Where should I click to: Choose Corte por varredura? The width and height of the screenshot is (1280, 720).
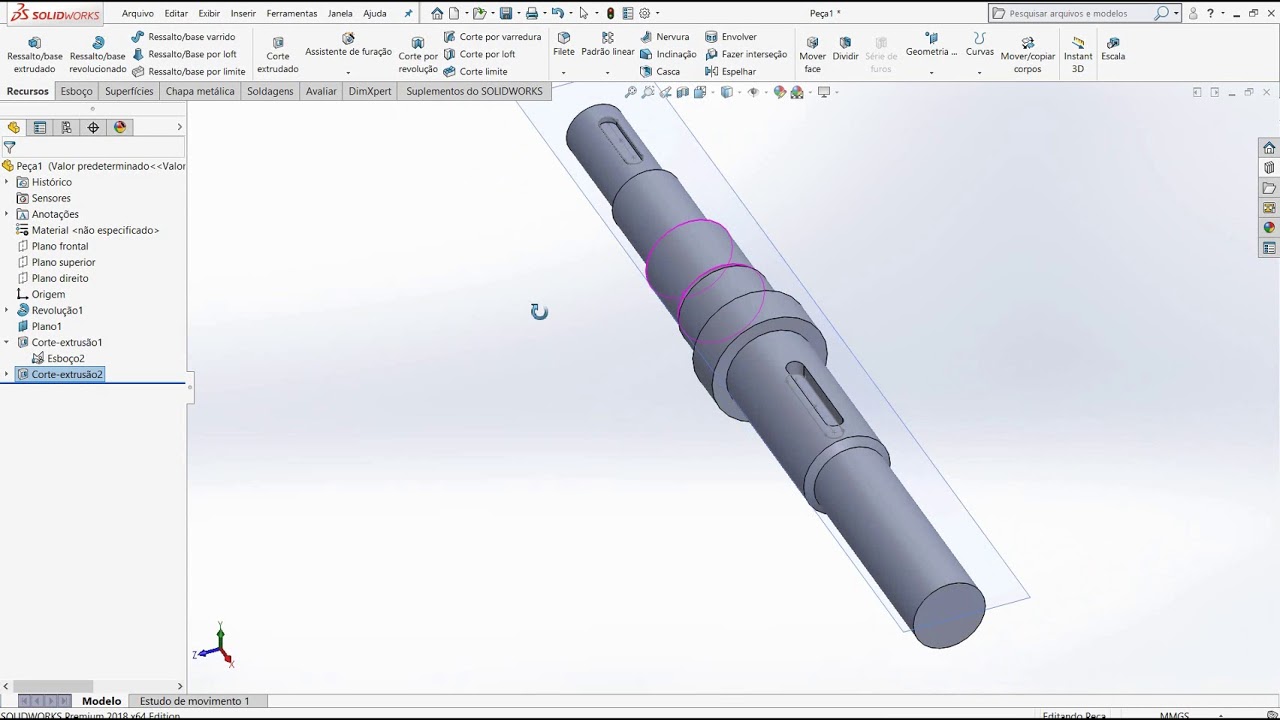pyautogui.click(x=492, y=37)
